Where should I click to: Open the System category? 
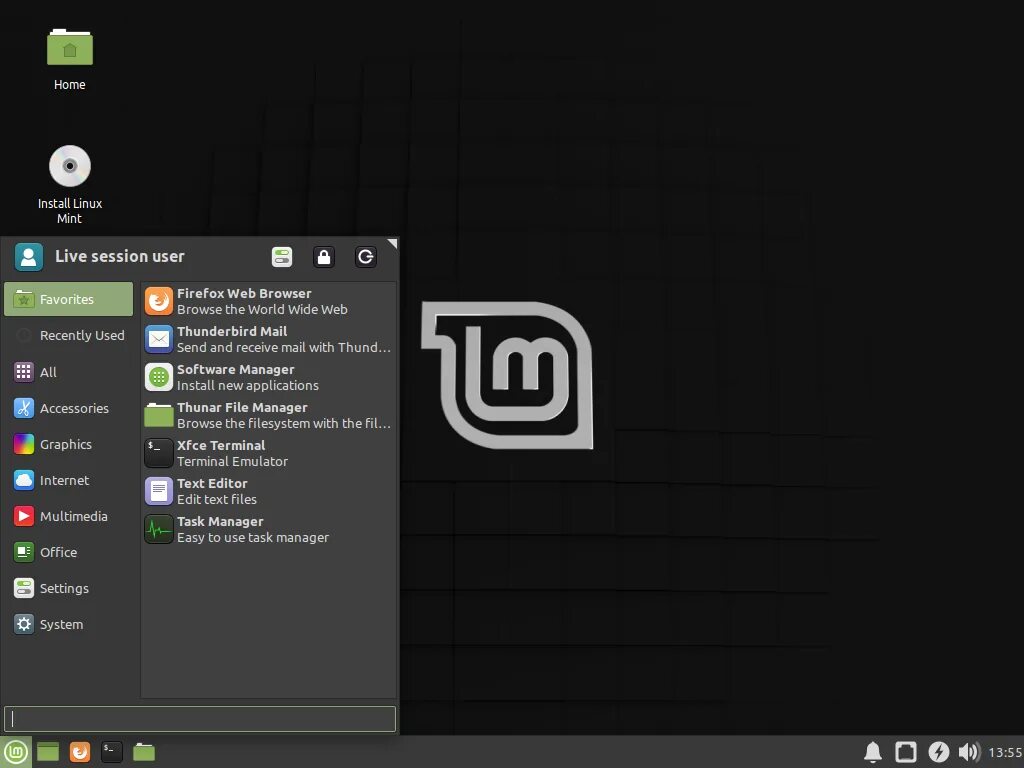click(69, 624)
